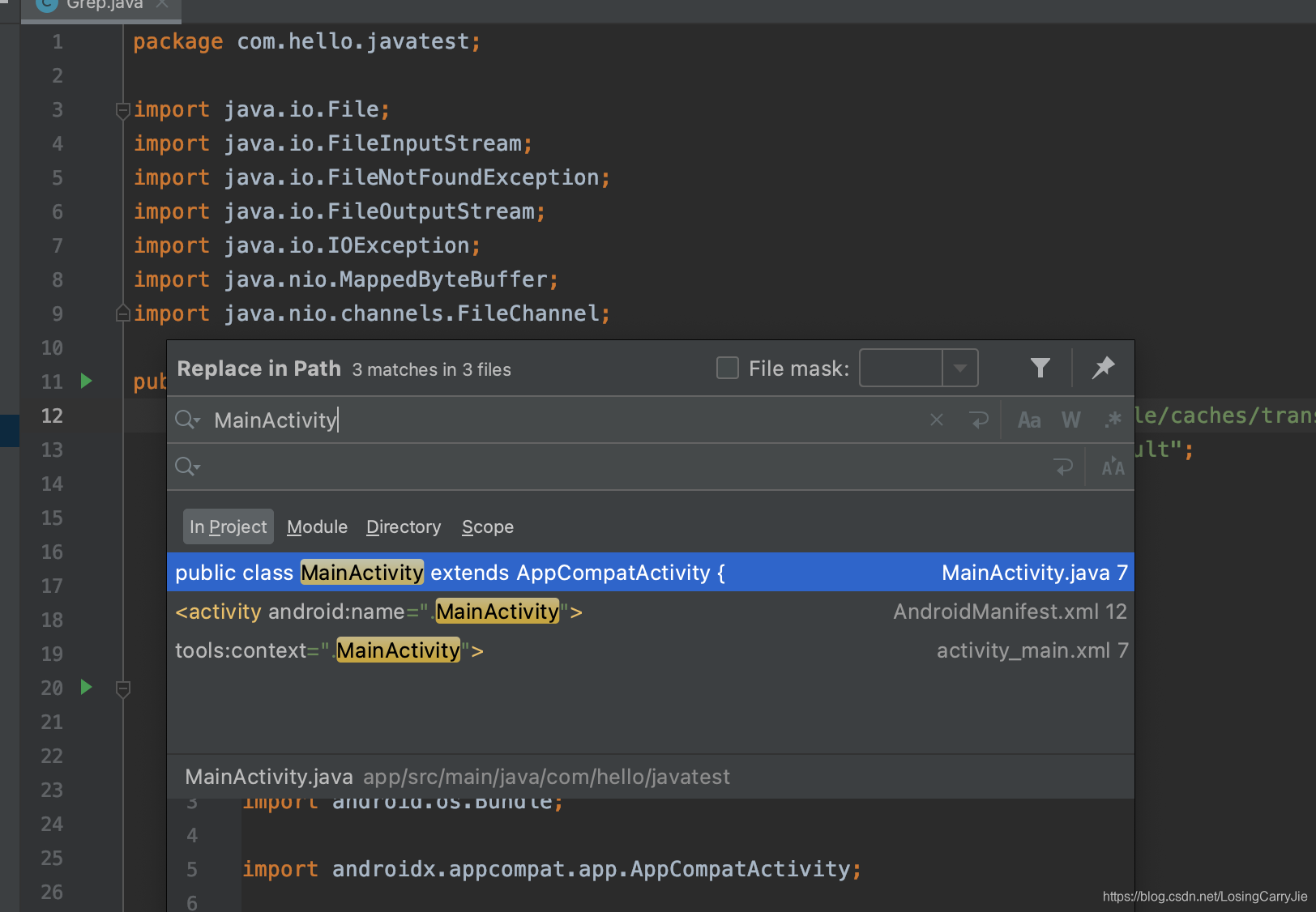
Task: Collapse method fold marker on line 20
Action: tap(123, 688)
